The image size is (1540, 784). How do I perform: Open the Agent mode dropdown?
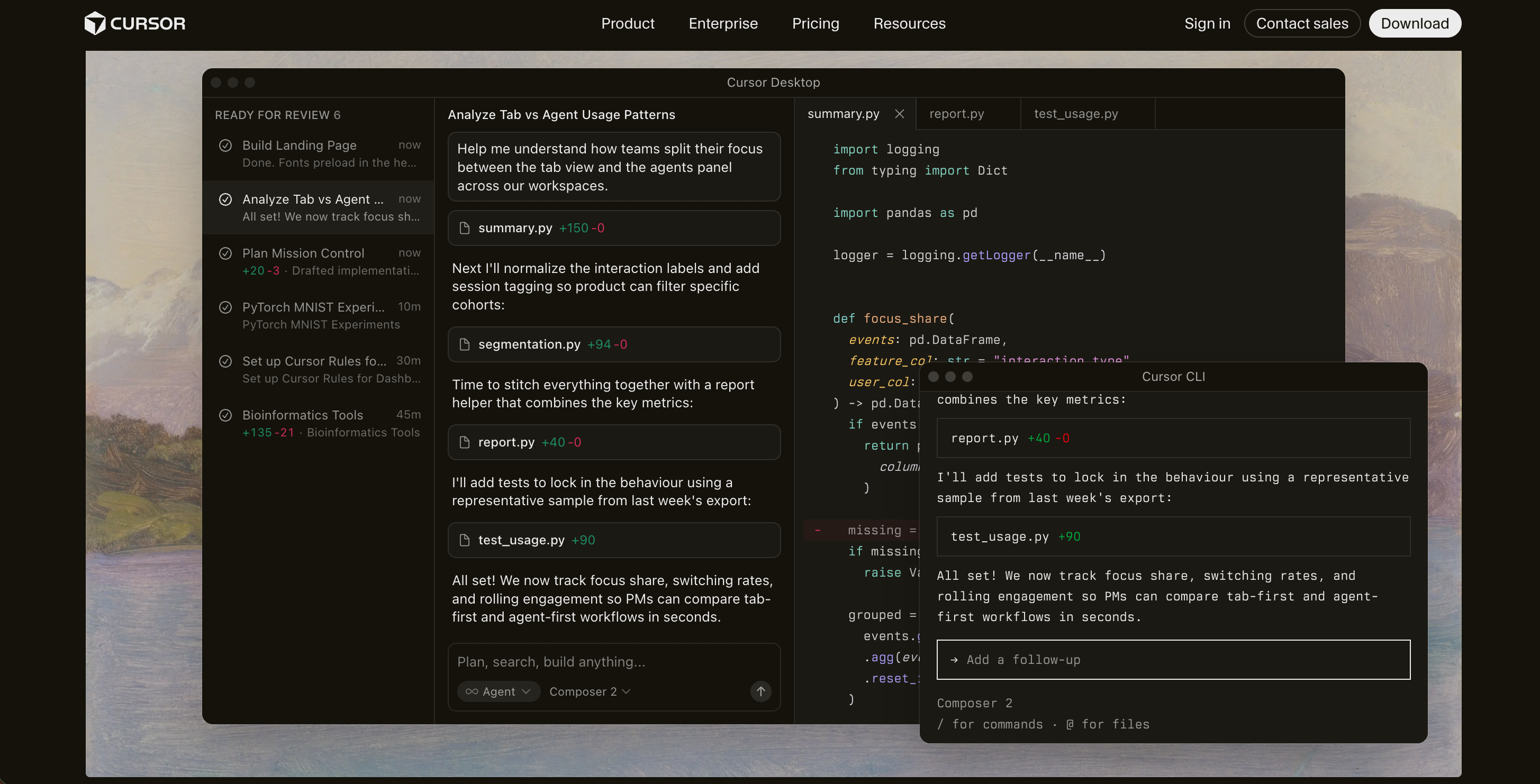click(x=499, y=691)
